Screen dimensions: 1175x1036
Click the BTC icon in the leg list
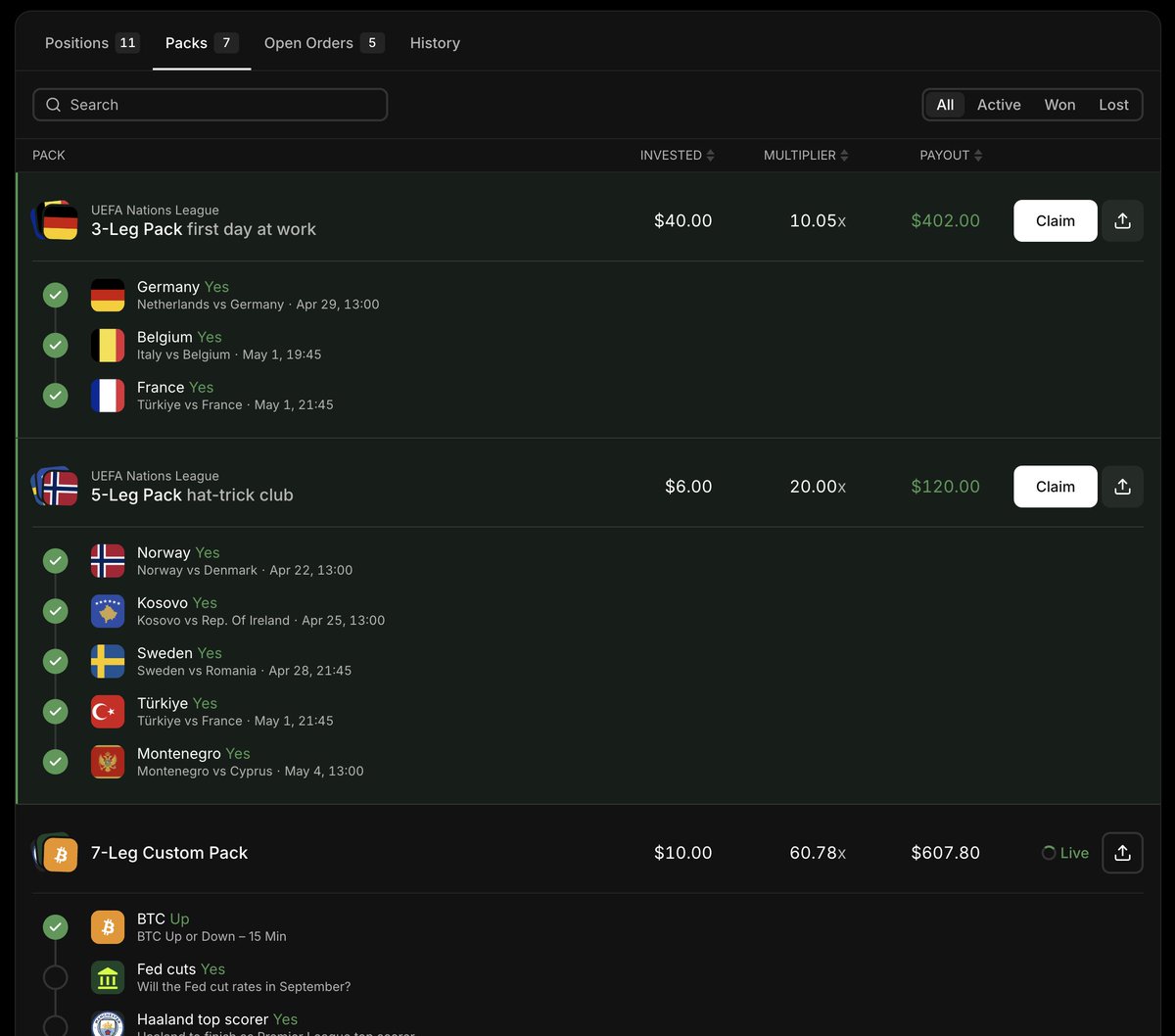point(108,927)
